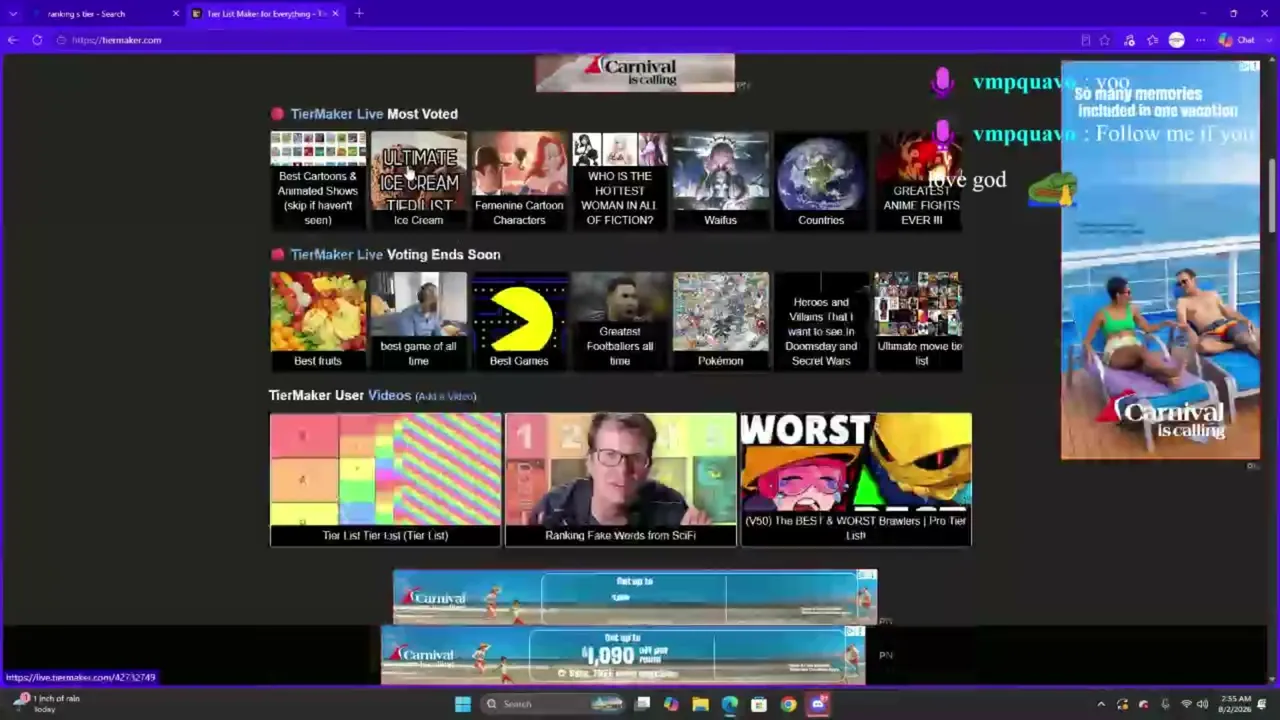Viewport: 1280px width, 720px height.
Task: Open the browser profile avatar
Action: pos(1176,40)
